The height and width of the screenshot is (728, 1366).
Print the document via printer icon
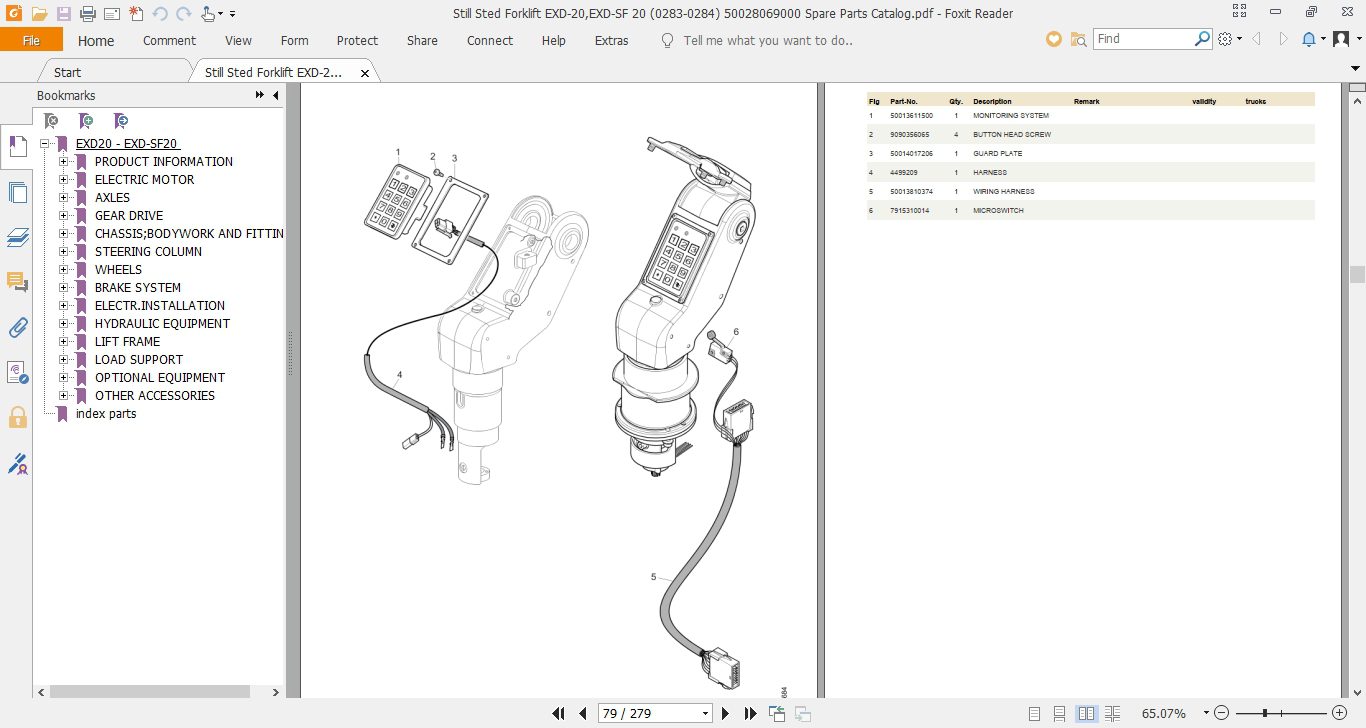(87, 14)
